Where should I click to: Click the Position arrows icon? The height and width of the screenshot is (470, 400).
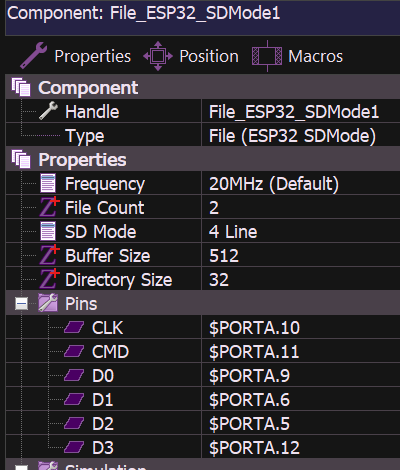[158, 56]
